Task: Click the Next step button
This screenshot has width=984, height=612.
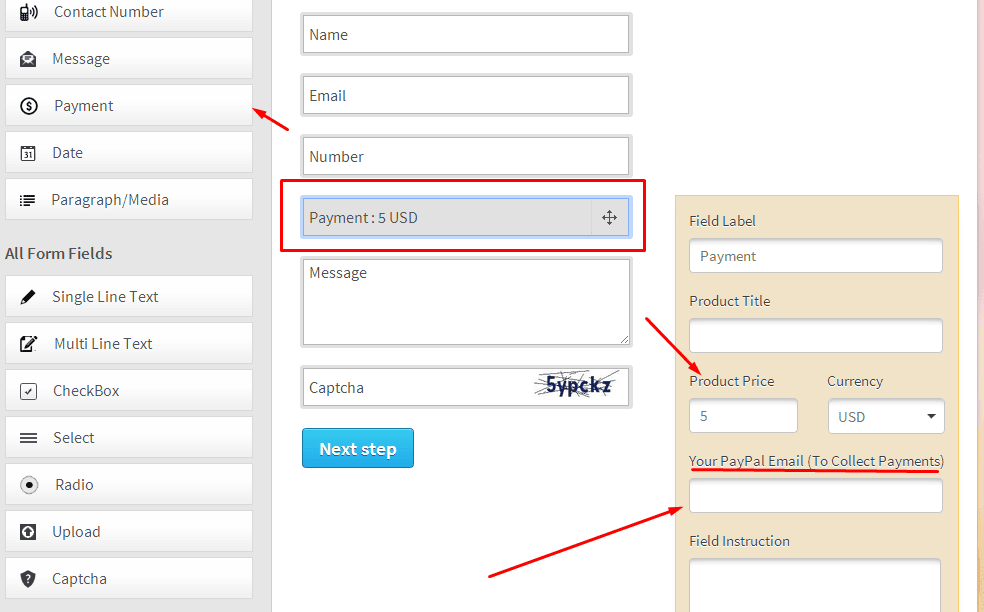Action: point(358,448)
